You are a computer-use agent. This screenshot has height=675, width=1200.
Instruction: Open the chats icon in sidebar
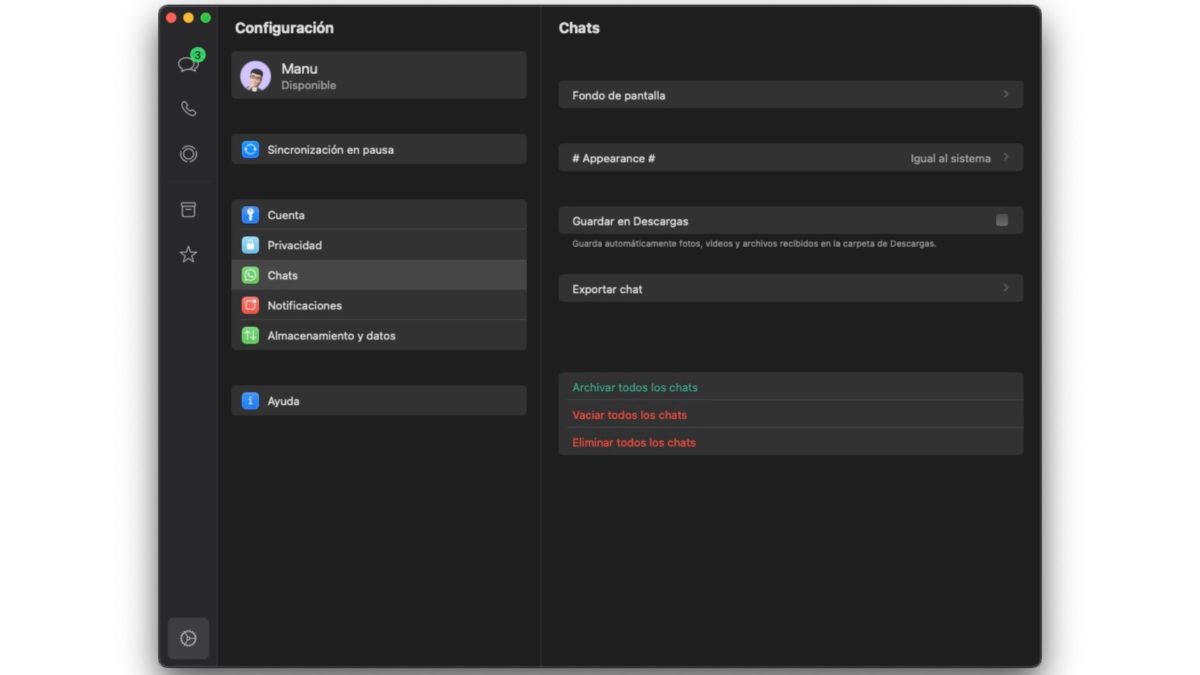tap(188, 64)
